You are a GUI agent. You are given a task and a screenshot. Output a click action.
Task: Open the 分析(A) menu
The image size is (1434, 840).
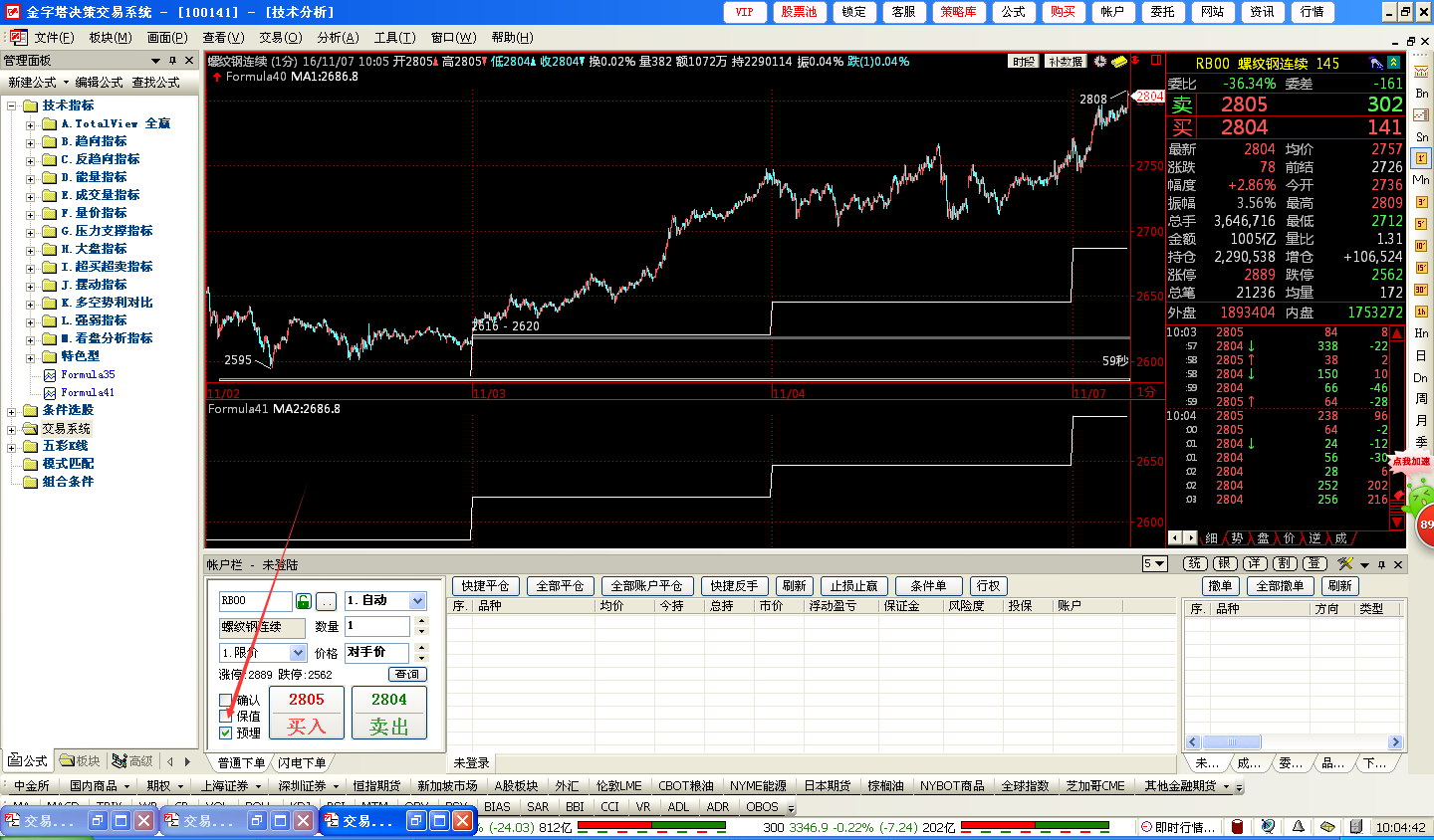click(338, 38)
